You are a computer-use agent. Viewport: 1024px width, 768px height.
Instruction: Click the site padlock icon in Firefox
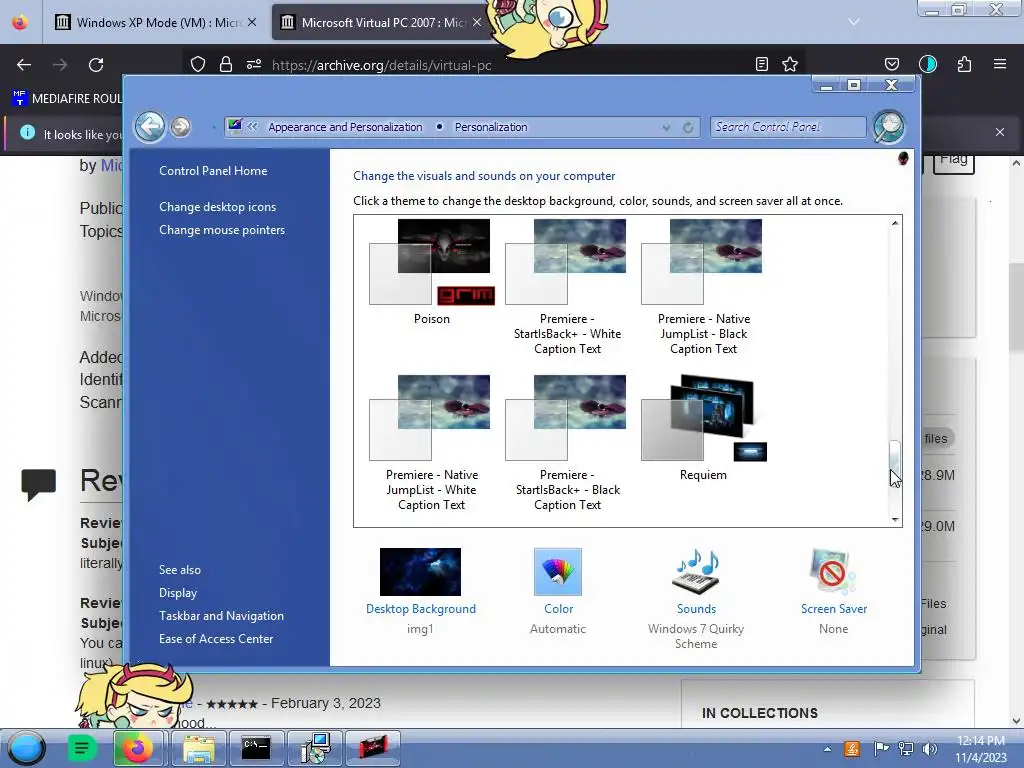tap(226, 64)
